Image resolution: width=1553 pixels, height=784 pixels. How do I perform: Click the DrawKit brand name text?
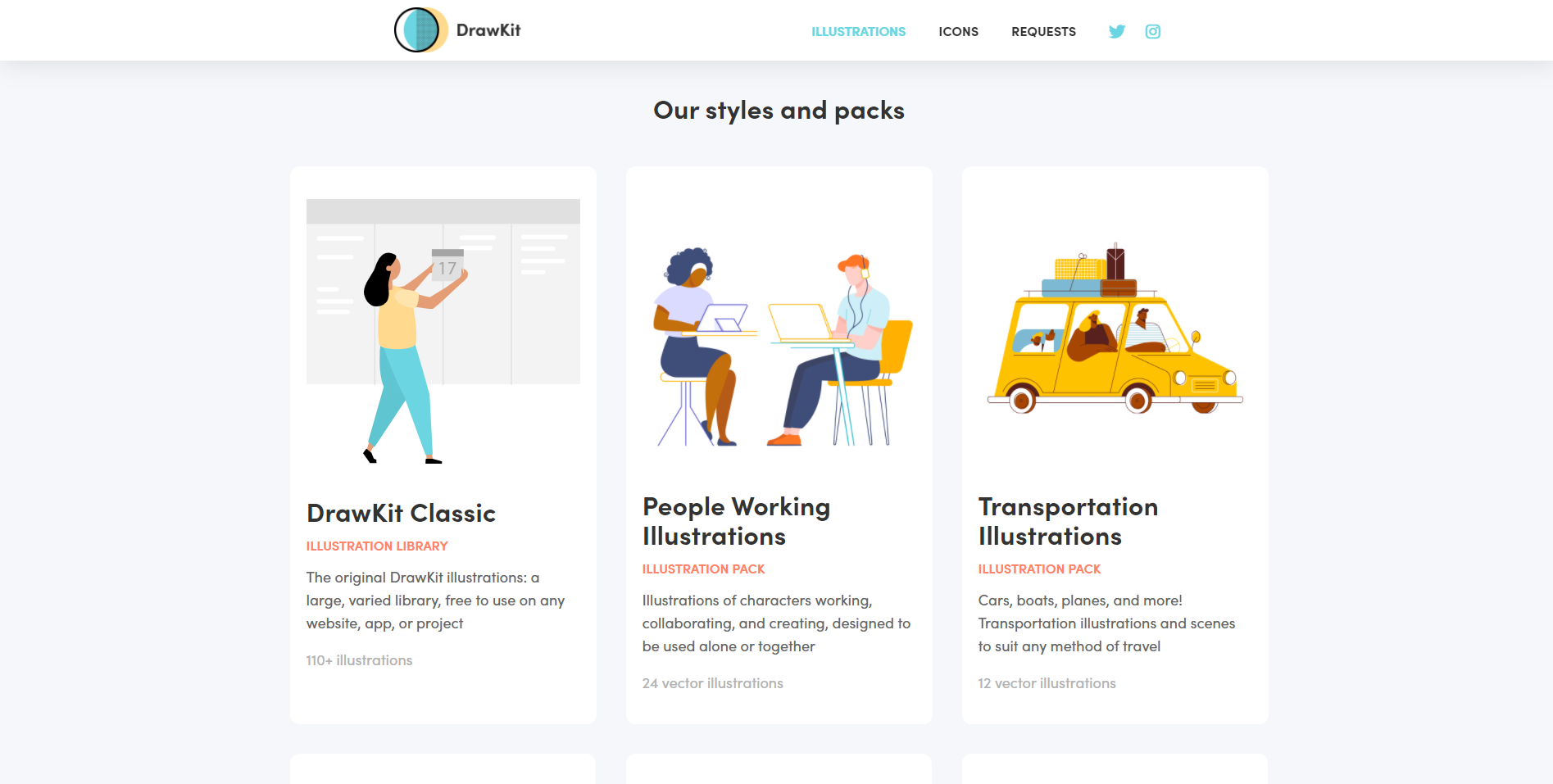pyautogui.click(x=488, y=30)
